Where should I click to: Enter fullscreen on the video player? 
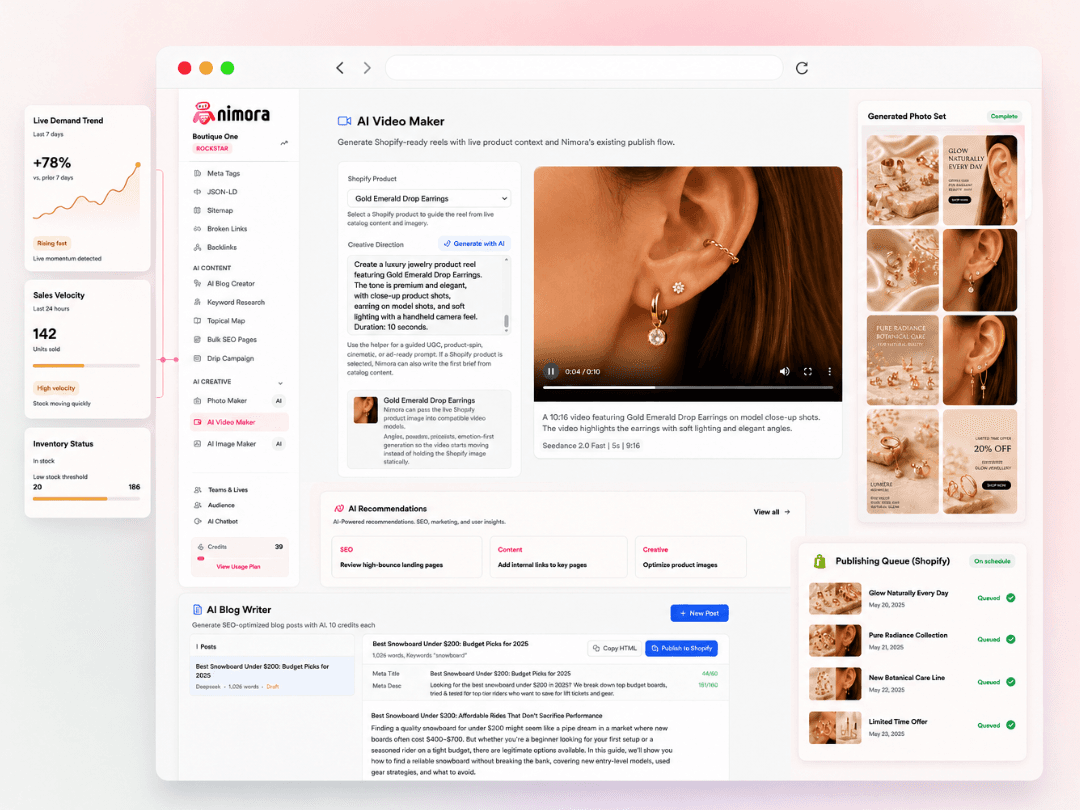(807, 371)
